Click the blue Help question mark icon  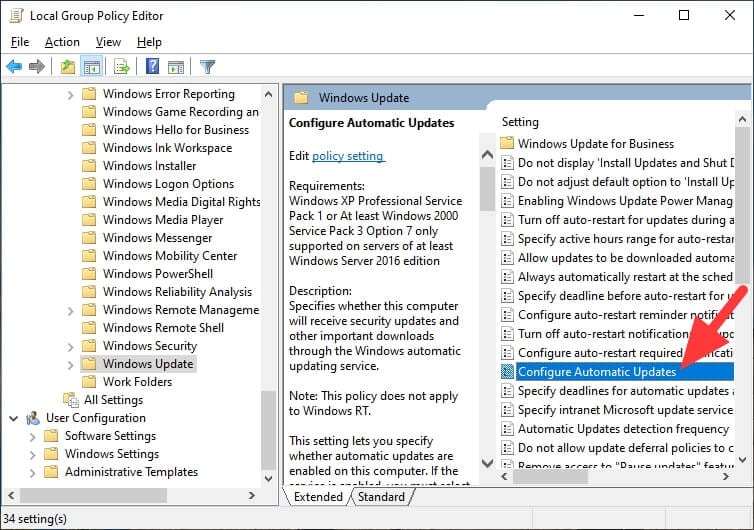pyautogui.click(x=152, y=66)
